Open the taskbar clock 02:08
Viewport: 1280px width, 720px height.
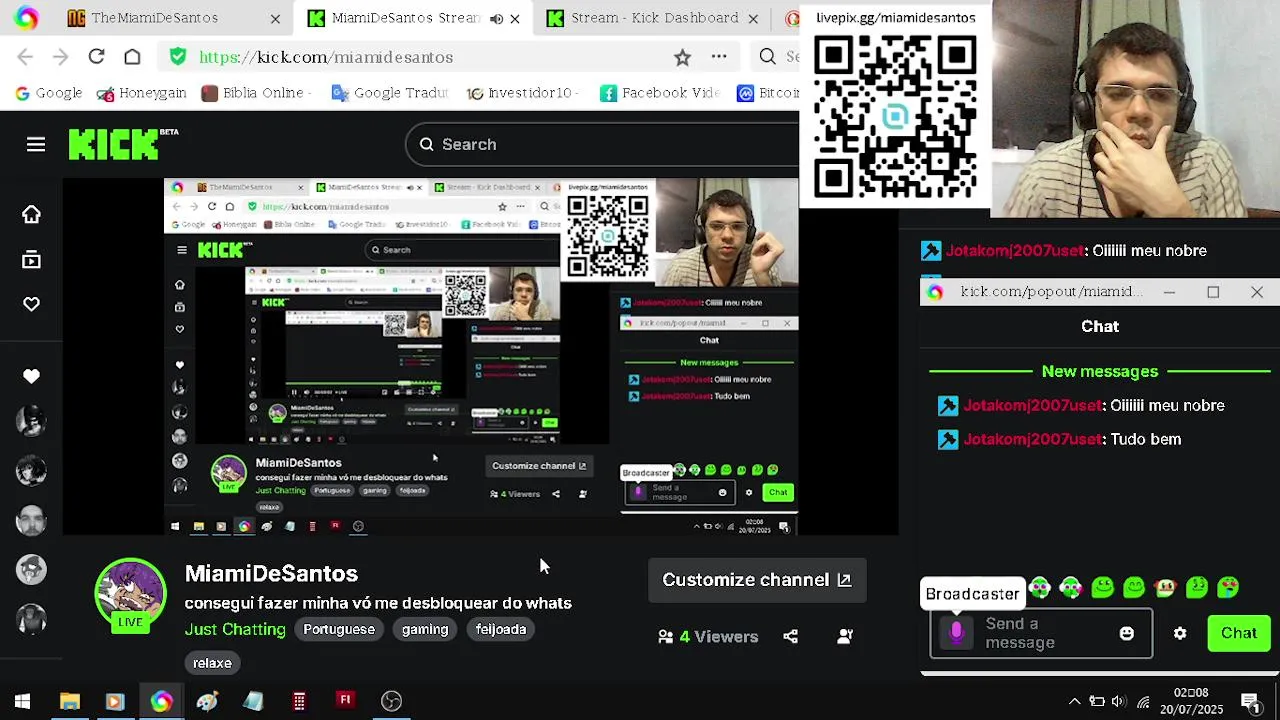[x=1191, y=701]
